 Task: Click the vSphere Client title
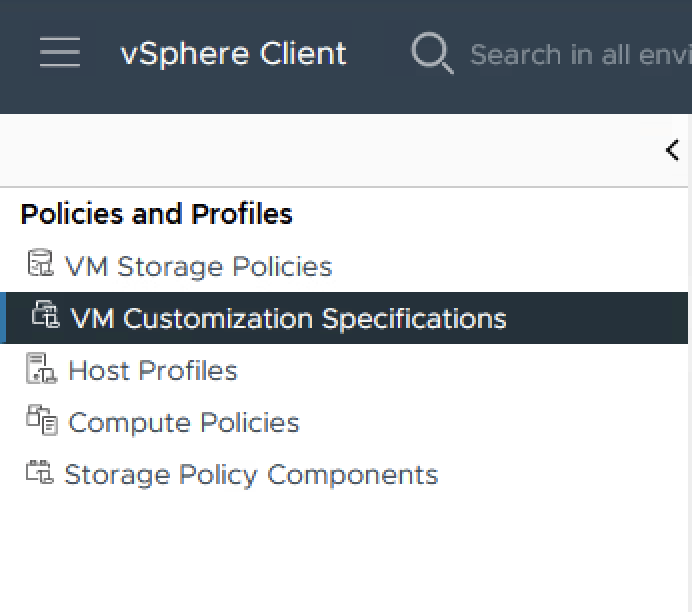(233, 53)
